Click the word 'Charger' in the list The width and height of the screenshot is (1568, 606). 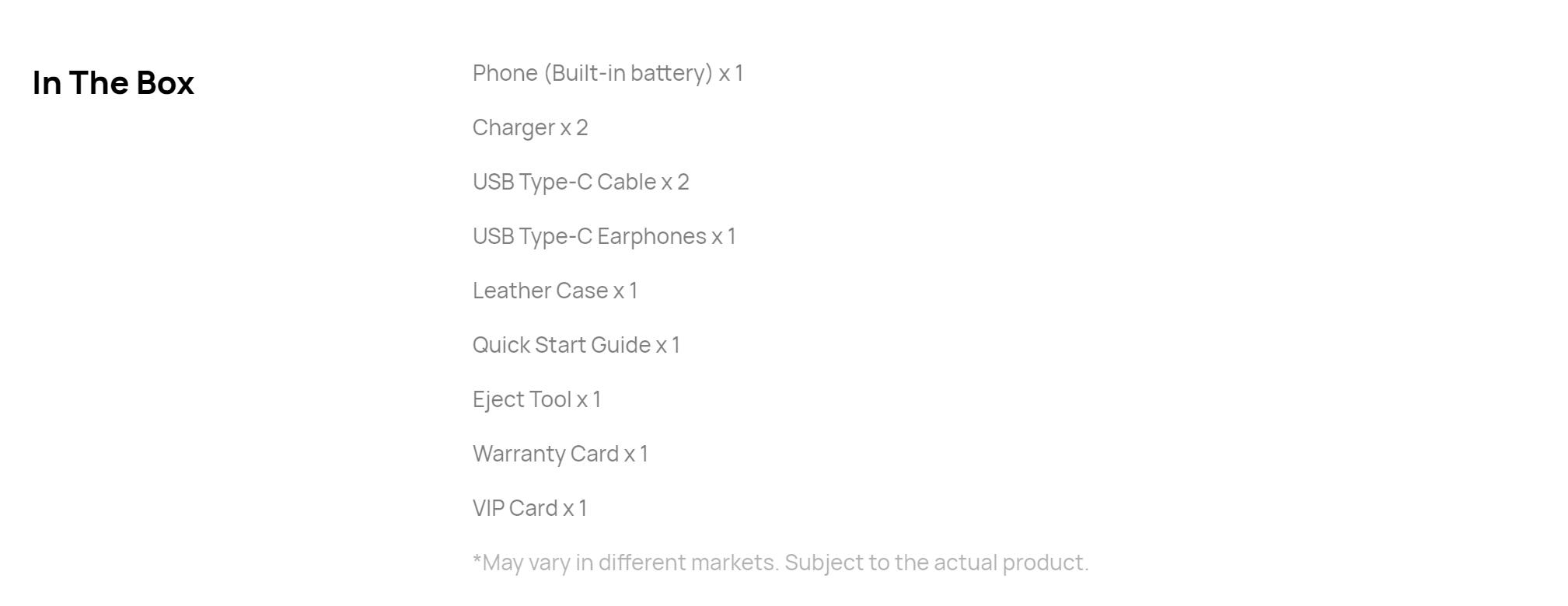[x=514, y=128]
